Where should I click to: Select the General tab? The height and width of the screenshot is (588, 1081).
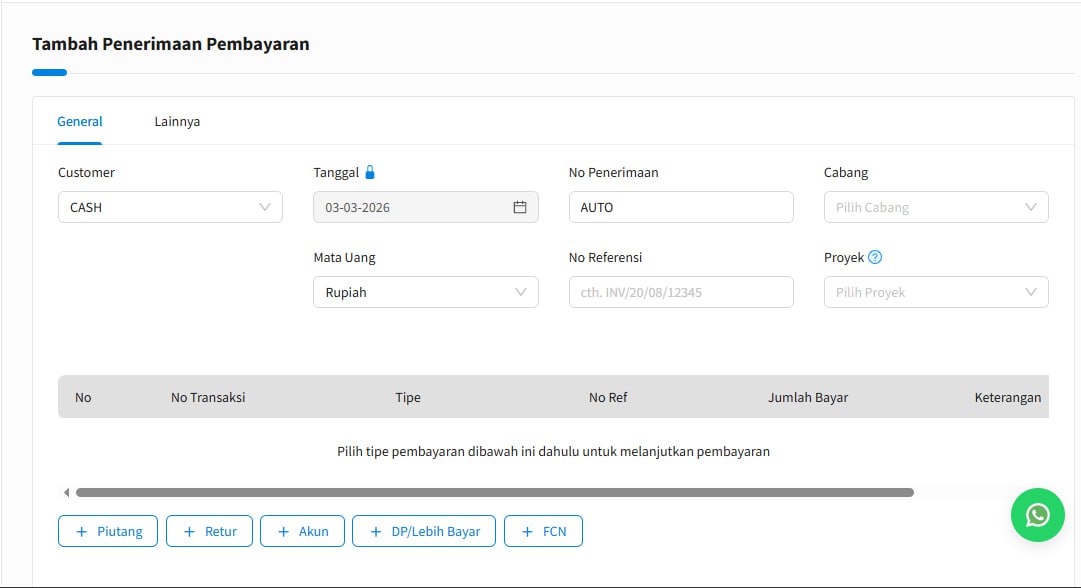pyautogui.click(x=80, y=121)
